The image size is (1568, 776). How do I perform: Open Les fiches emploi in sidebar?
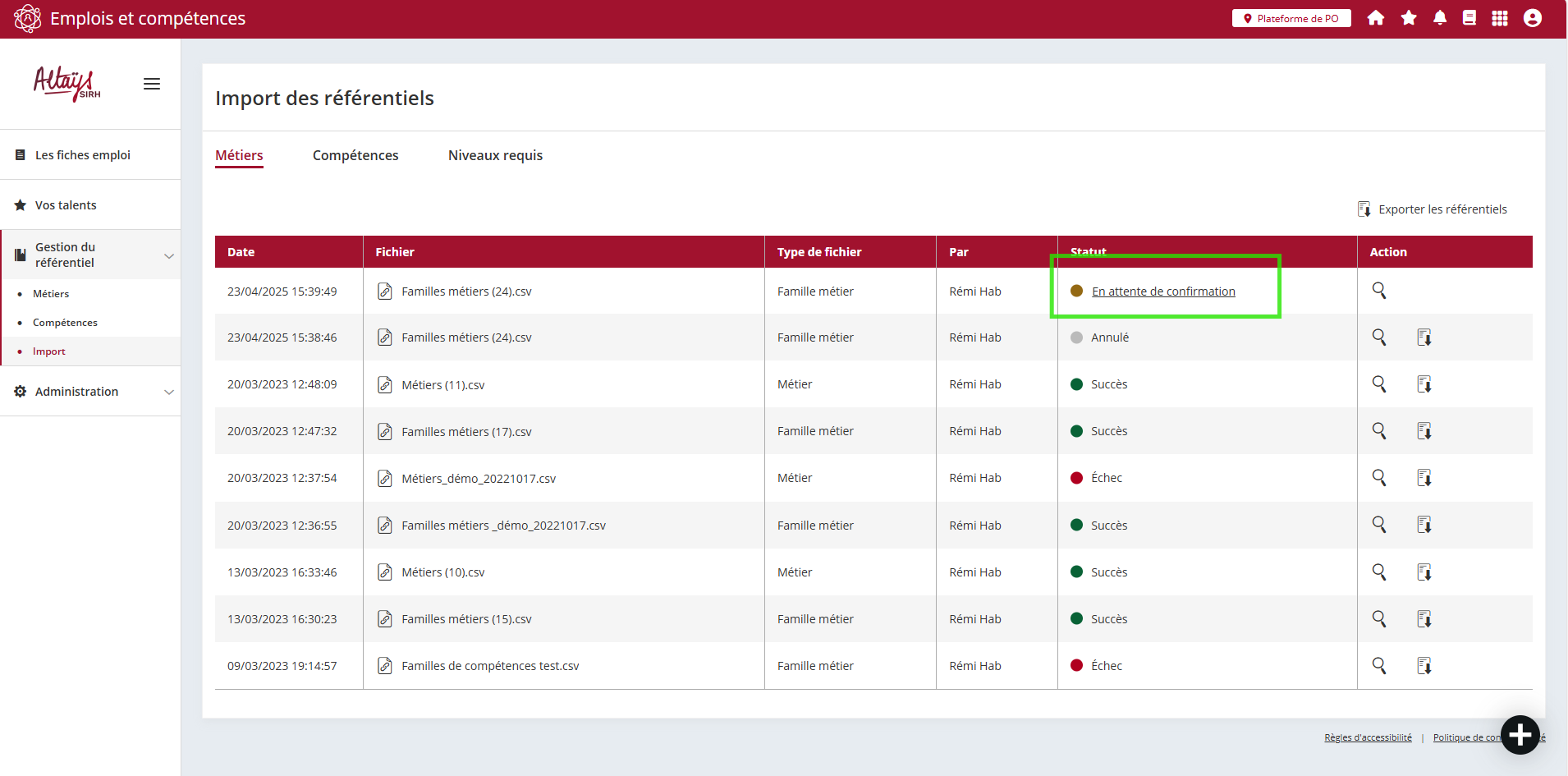(82, 155)
